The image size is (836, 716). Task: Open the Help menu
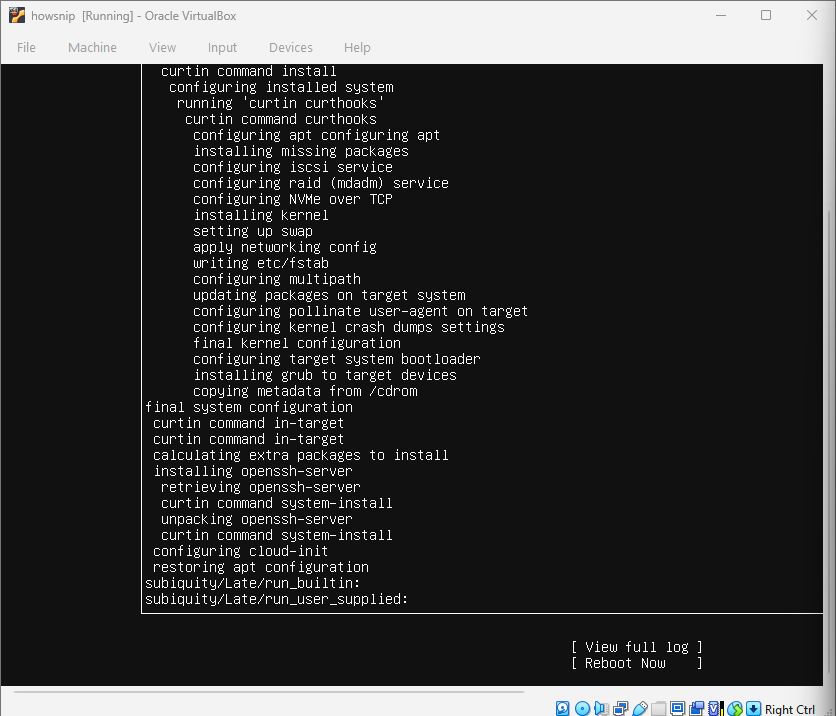click(x=357, y=47)
